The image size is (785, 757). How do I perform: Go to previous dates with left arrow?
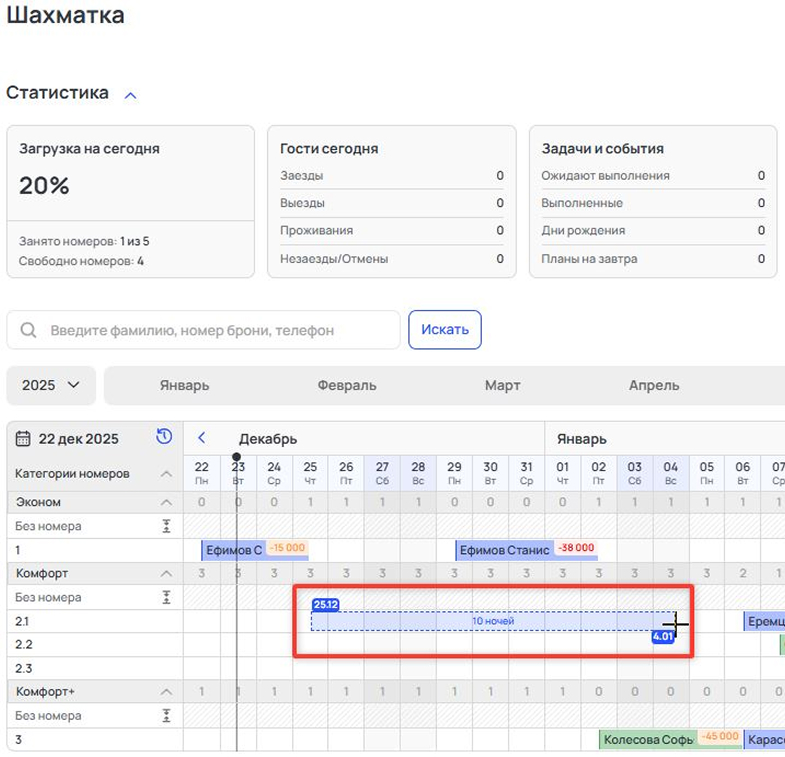(x=201, y=438)
